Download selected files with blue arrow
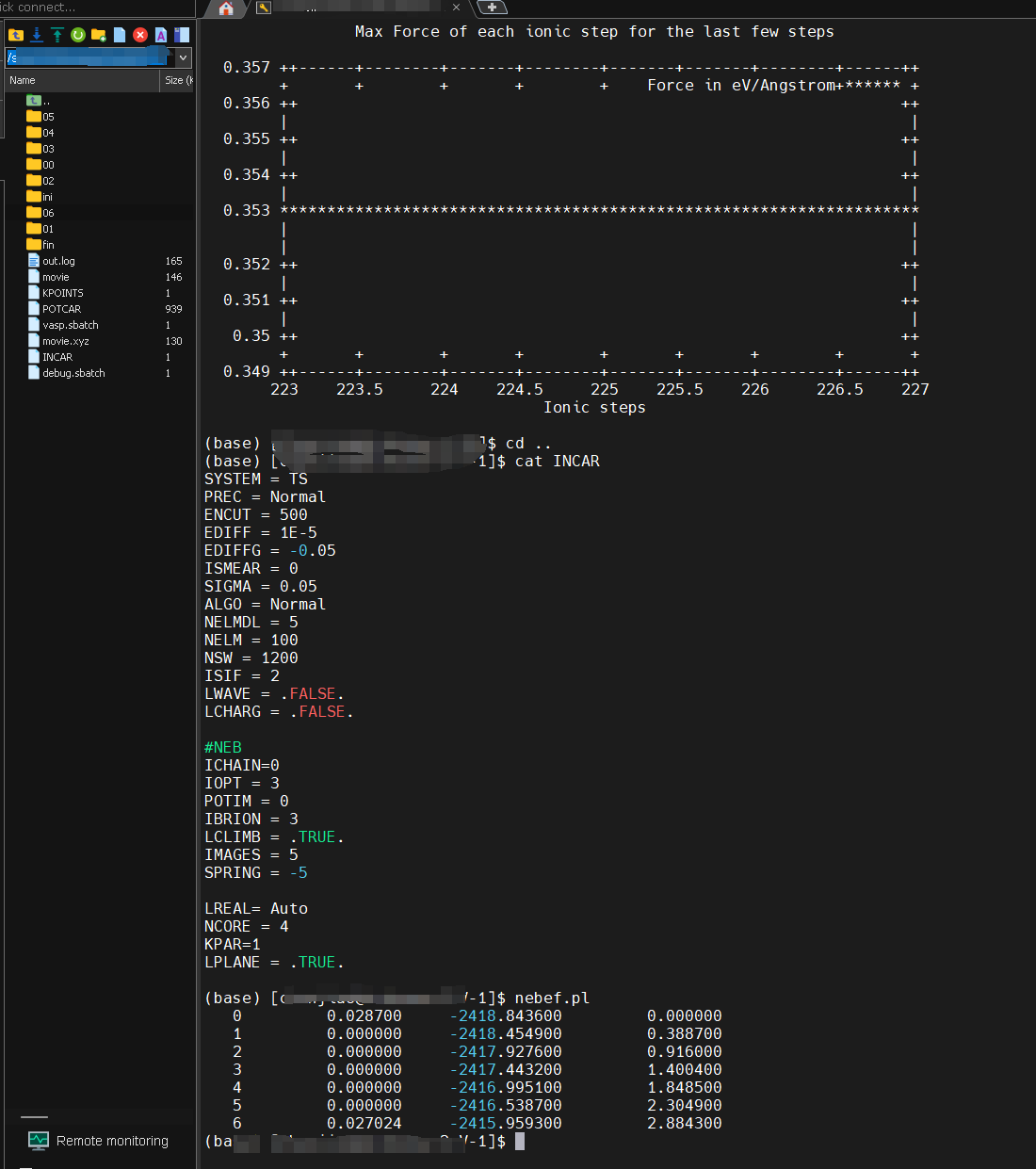The width and height of the screenshot is (1036, 1169). (37, 35)
